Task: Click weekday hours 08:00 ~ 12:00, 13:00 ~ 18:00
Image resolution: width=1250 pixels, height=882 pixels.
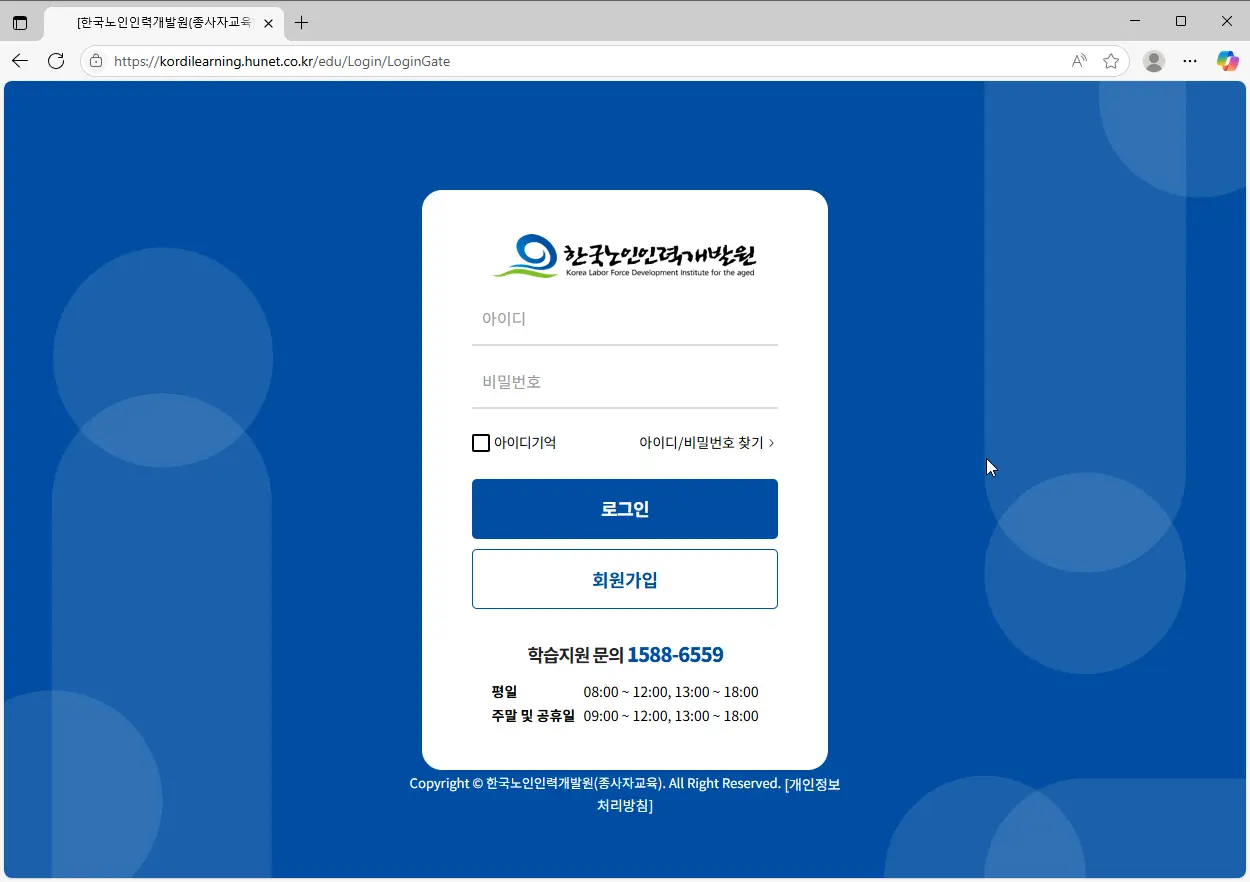Action: 671,692
